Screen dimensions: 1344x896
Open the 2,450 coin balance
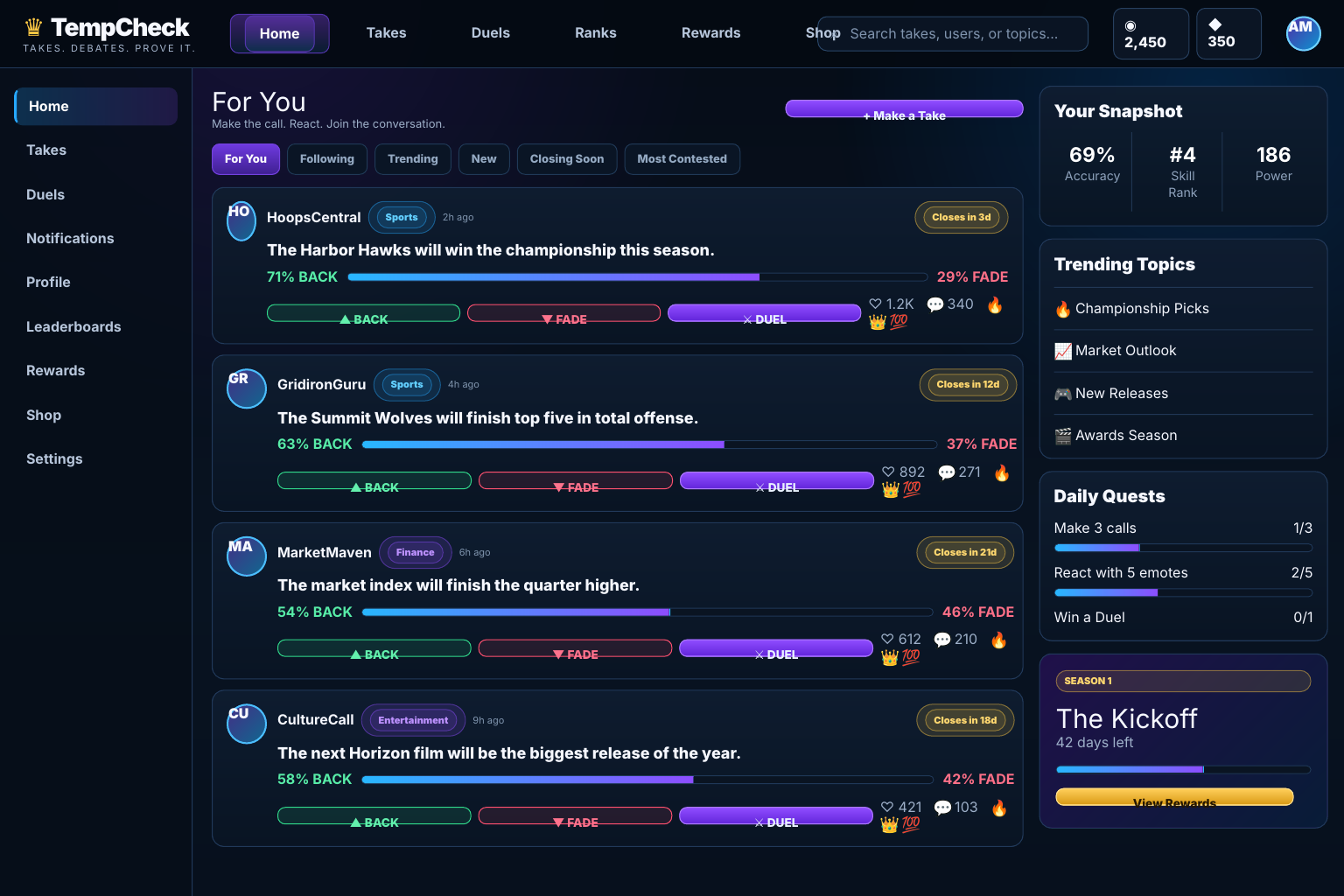1151,34
